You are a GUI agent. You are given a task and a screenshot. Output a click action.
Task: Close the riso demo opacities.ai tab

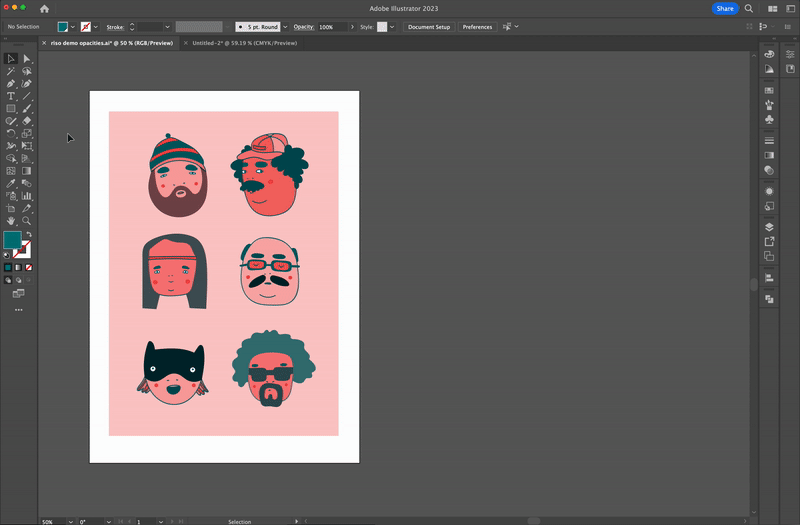(x=44, y=43)
